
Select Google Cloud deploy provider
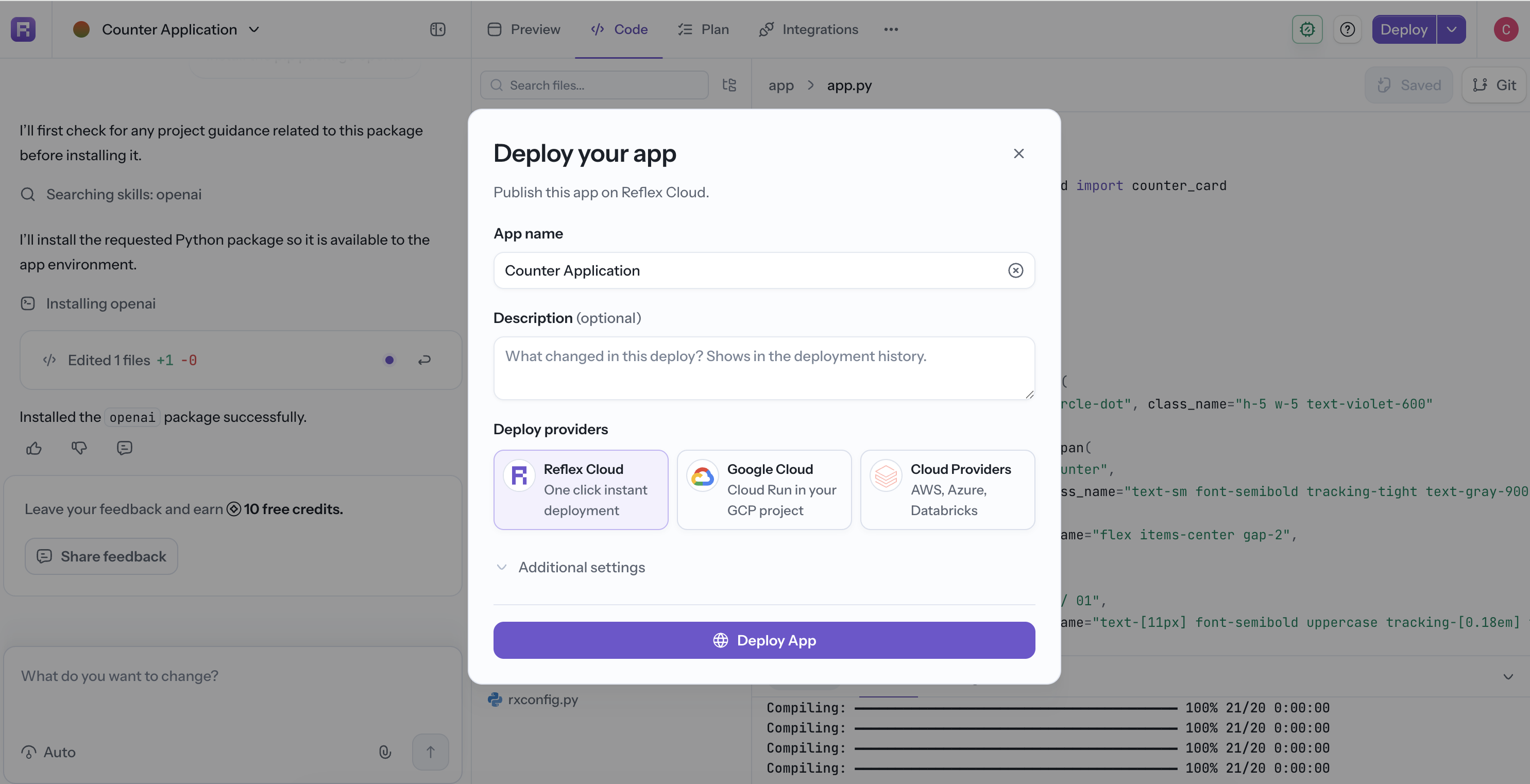click(764, 489)
